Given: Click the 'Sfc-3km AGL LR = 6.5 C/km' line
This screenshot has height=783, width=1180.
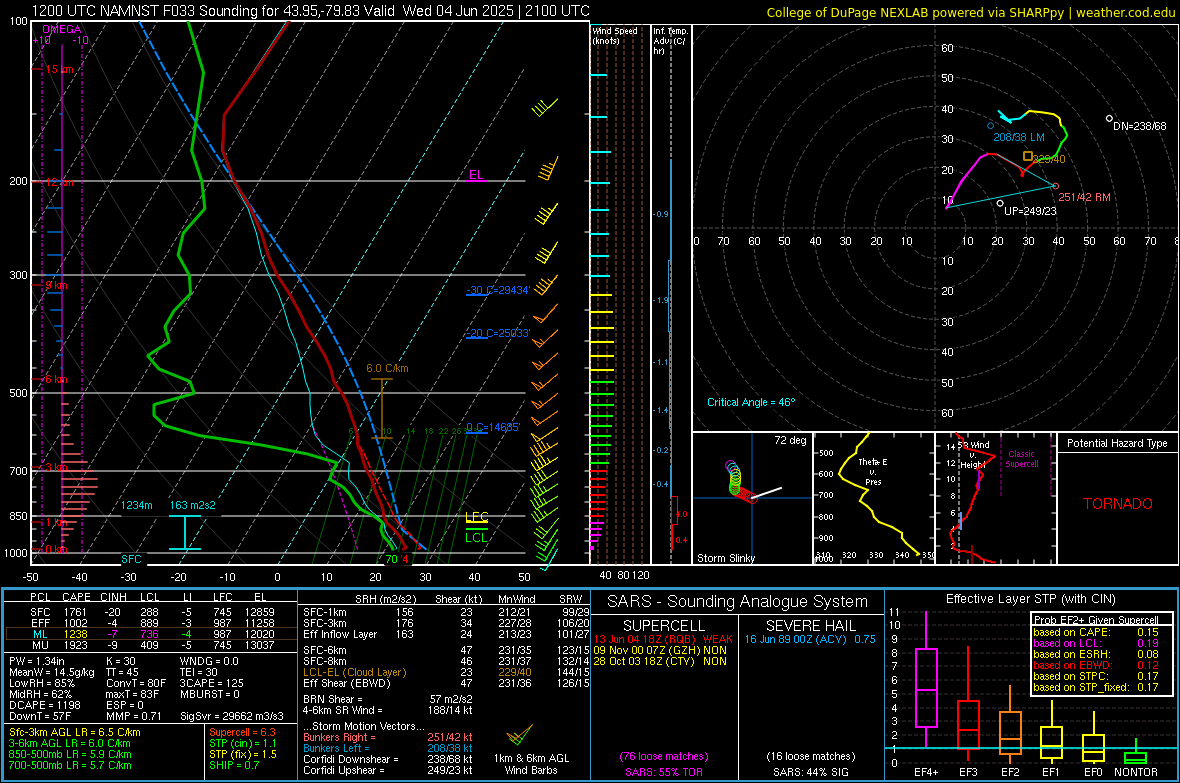Looking at the screenshot, I should 75,732.
